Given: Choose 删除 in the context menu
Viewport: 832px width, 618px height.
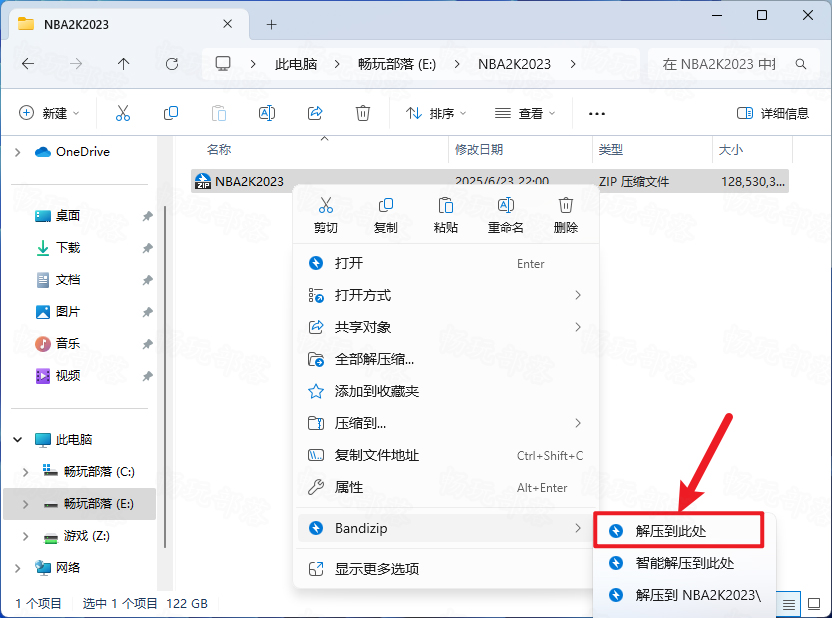Looking at the screenshot, I should [566, 215].
